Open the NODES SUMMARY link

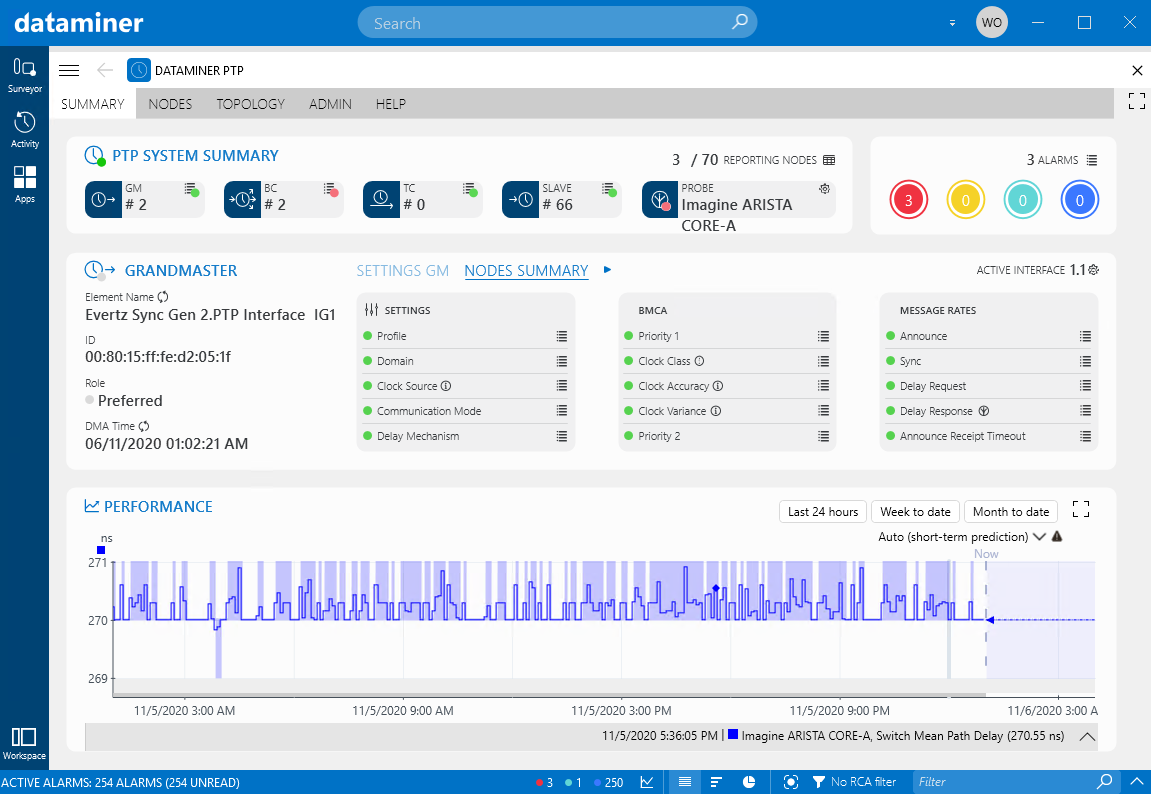coord(525,270)
